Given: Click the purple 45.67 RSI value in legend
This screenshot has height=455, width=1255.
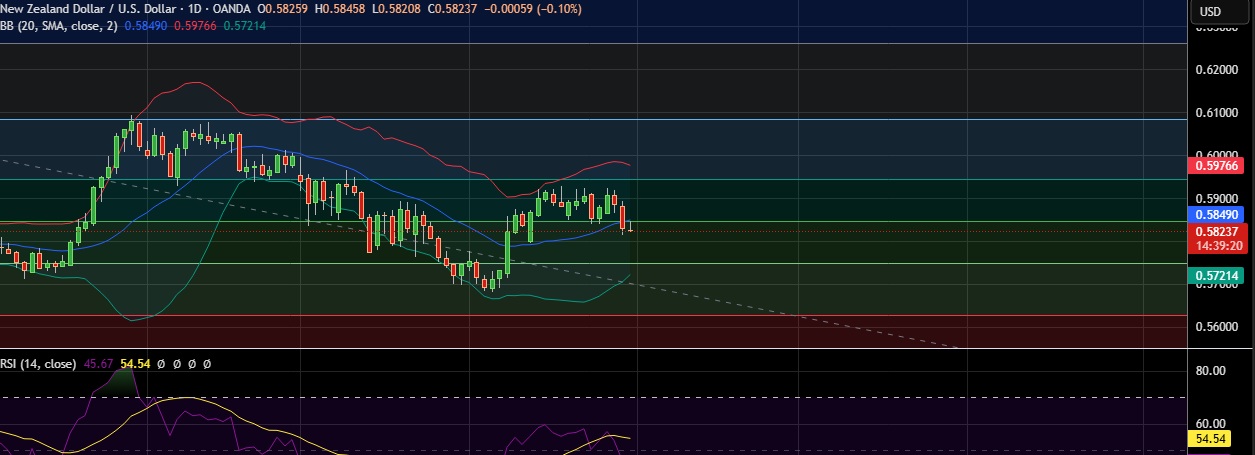Looking at the screenshot, I should (x=98, y=364).
